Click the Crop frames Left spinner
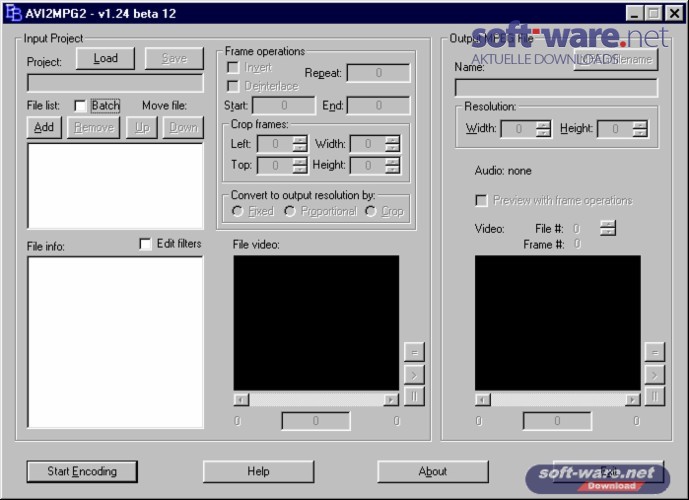Viewport: 689px width, 500px height. 300,144
